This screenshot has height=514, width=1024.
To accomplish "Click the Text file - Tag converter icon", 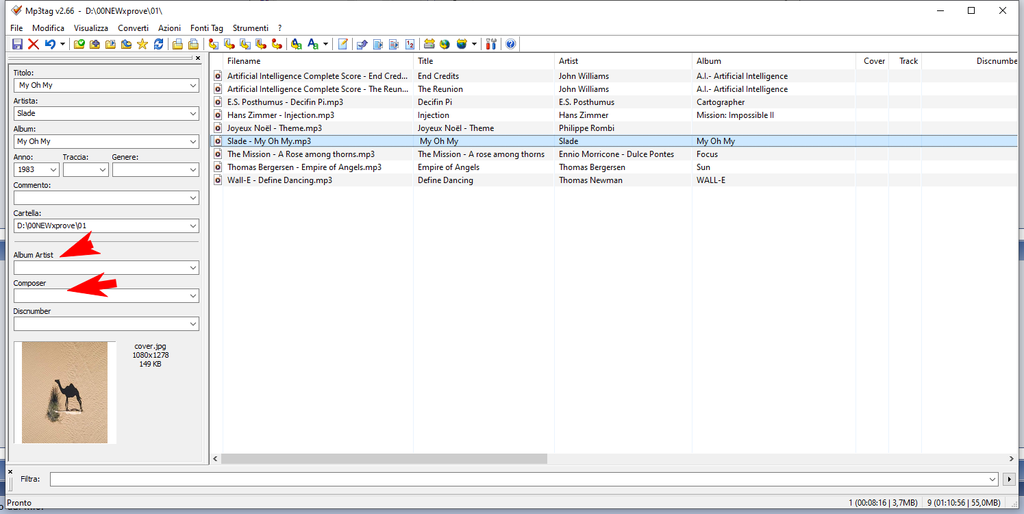I will (261, 44).
